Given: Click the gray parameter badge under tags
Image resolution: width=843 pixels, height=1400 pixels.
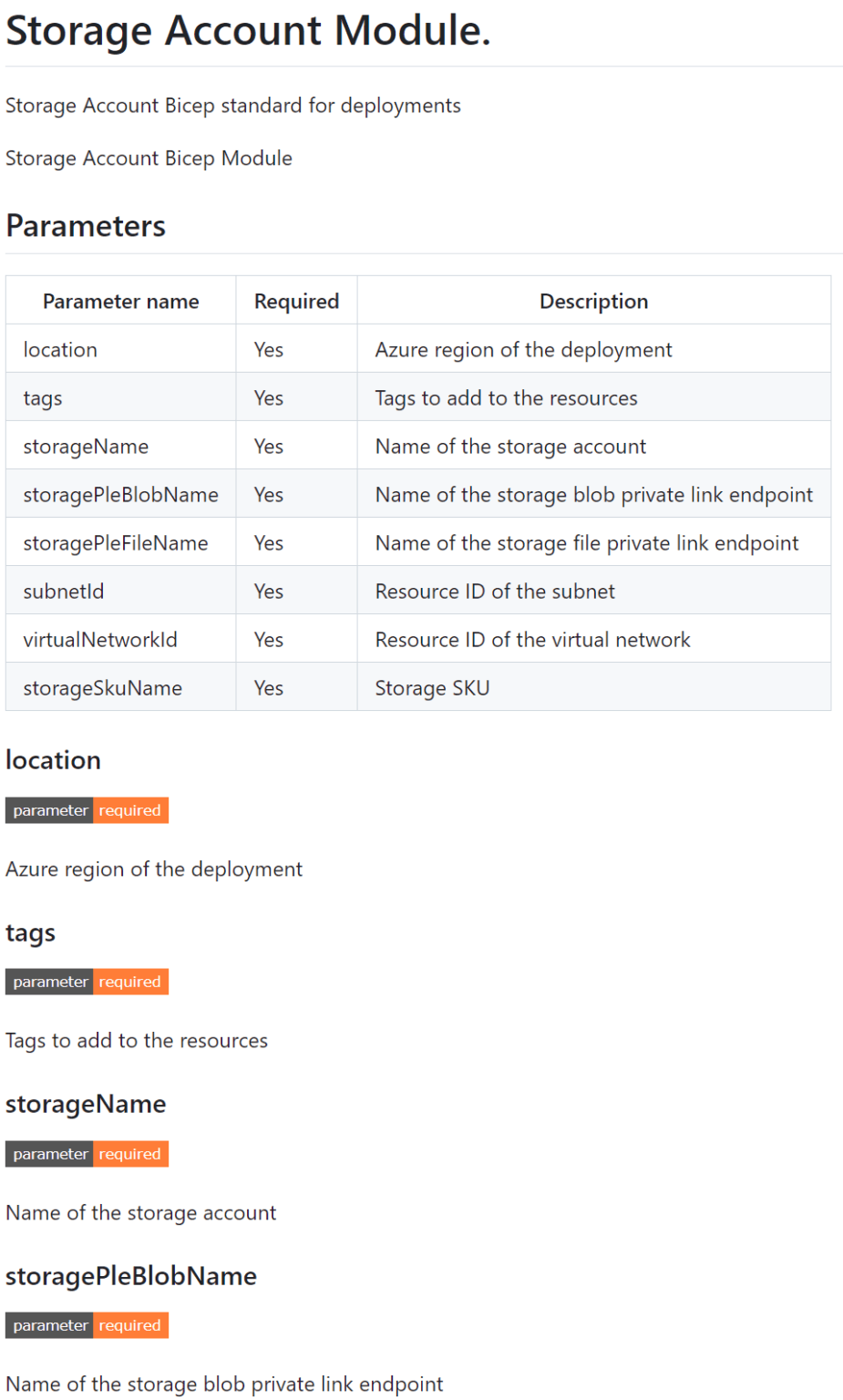Looking at the screenshot, I should pyautogui.click(x=49, y=982).
